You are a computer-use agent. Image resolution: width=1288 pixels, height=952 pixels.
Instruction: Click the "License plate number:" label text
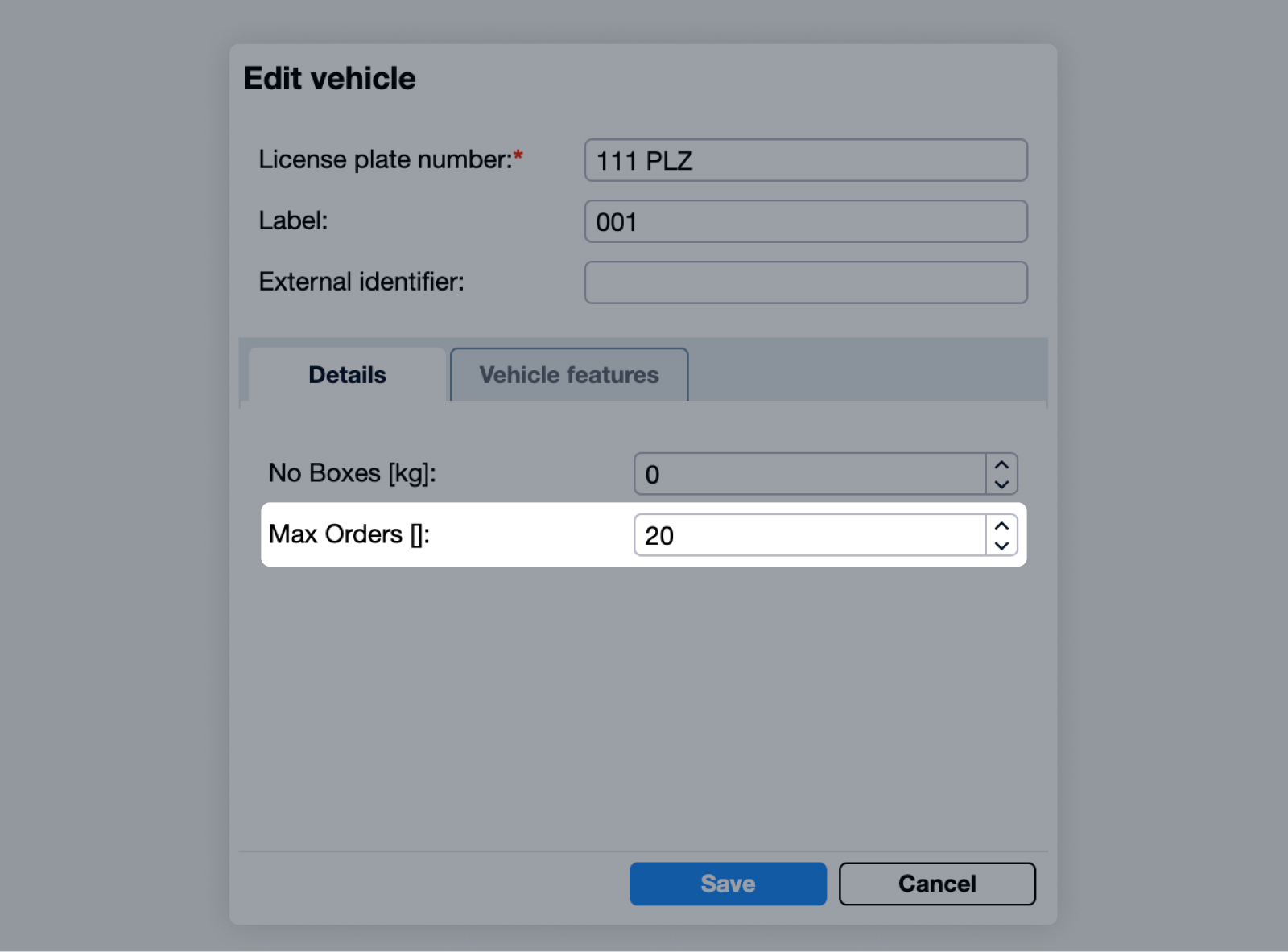click(385, 159)
